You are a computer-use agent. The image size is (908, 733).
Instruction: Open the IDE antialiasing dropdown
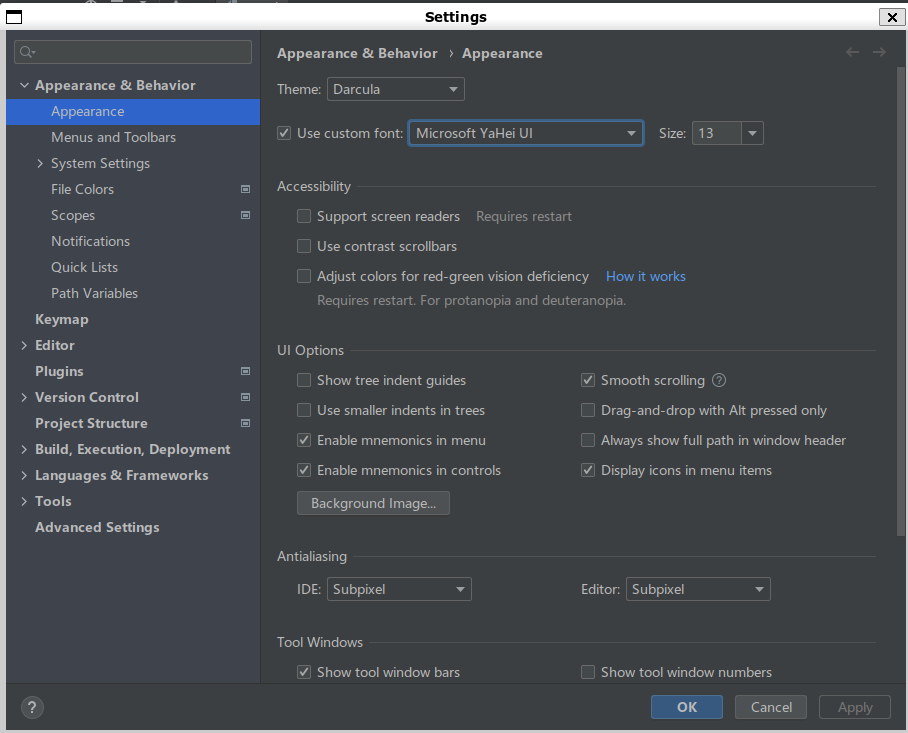point(398,589)
